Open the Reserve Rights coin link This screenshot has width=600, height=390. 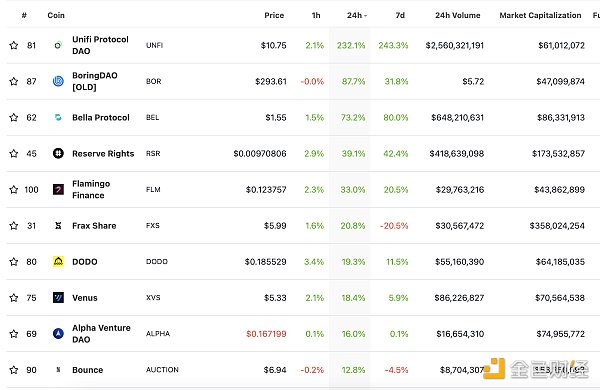[x=103, y=153]
